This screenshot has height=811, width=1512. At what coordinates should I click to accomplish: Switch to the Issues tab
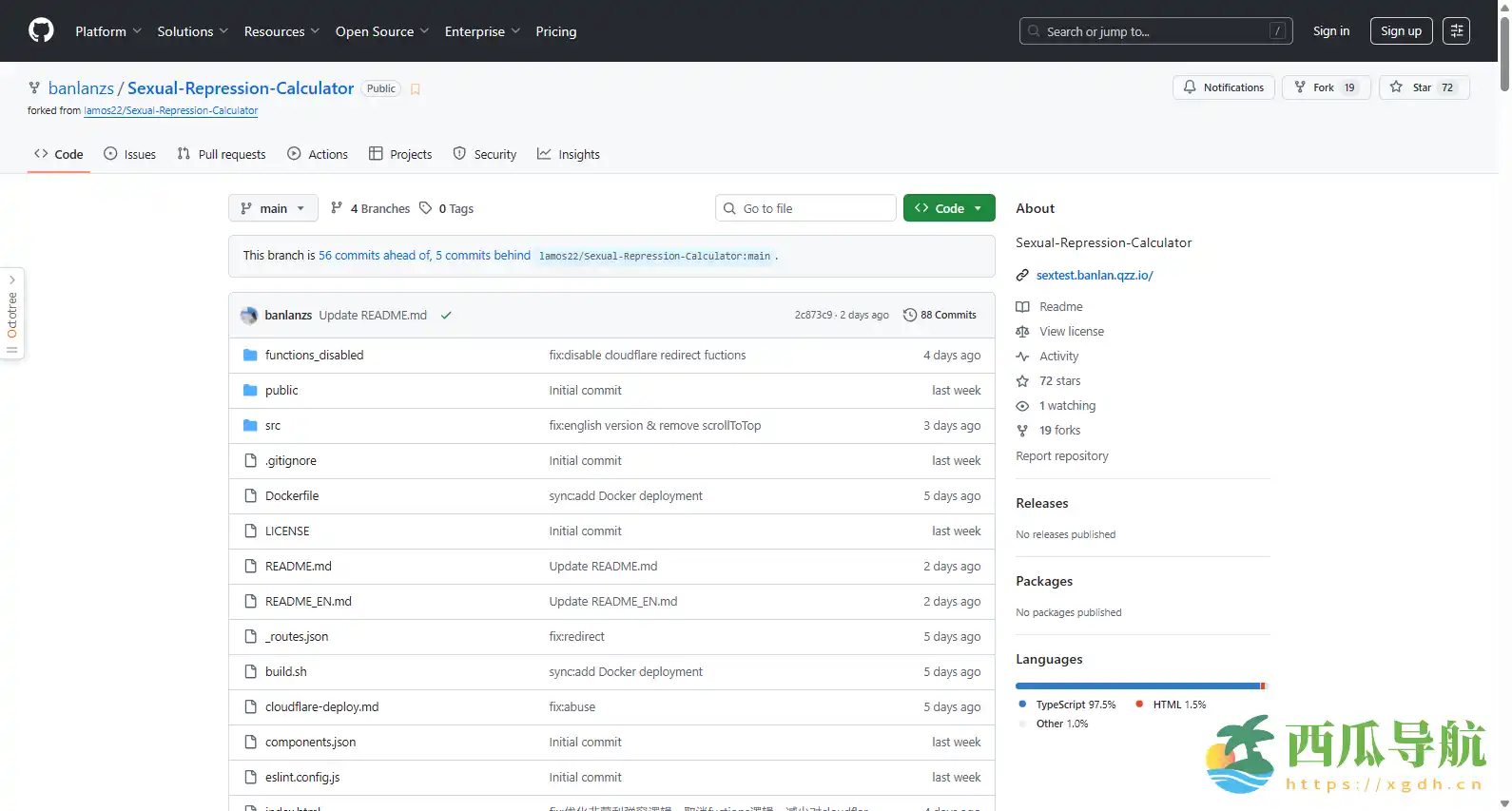pyautogui.click(x=130, y=154)
